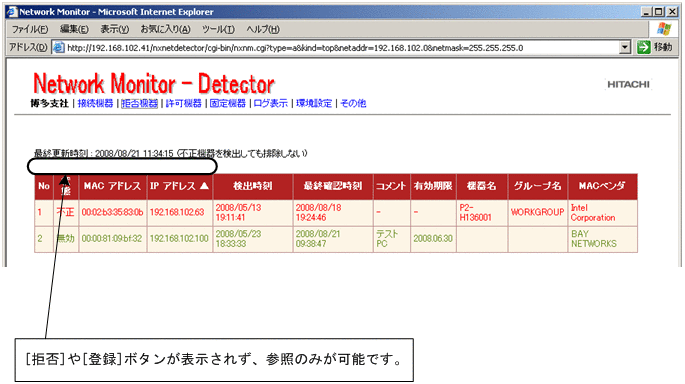Maximize the Internet Explorer window
Viewport: 685px width, 384px height.
(x=659, y=12)
